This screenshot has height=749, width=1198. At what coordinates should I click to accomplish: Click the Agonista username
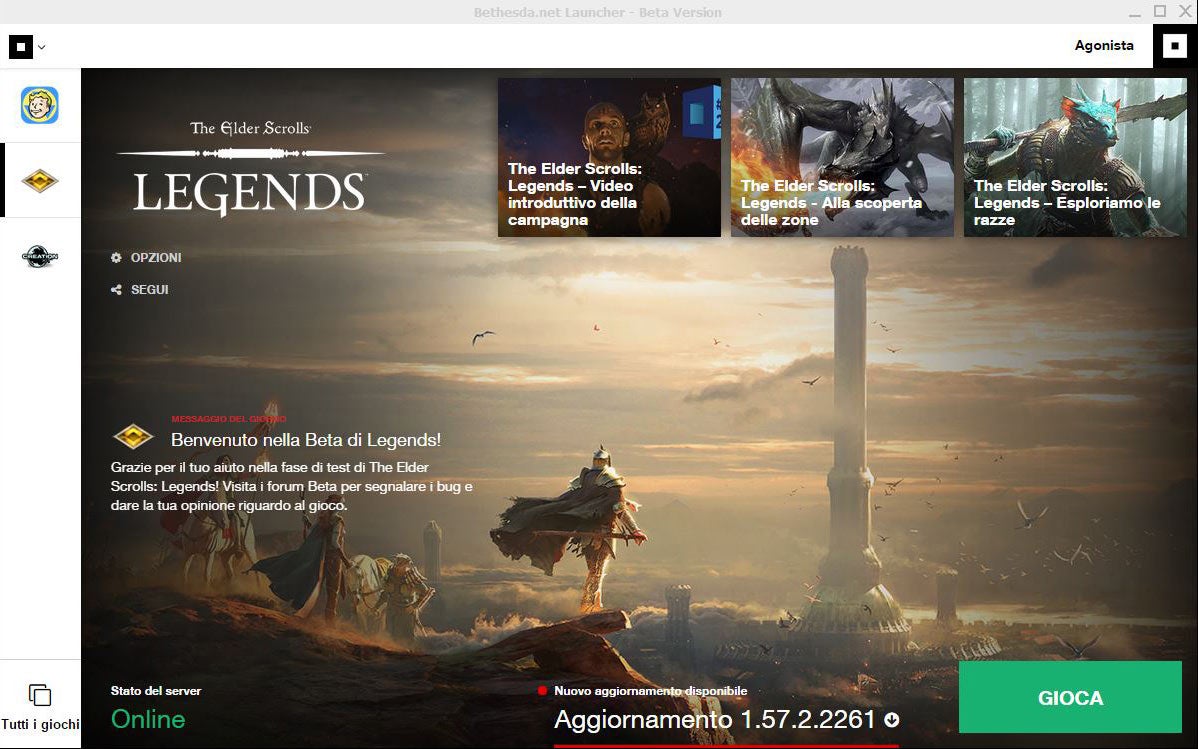(x=1104, y=46)
